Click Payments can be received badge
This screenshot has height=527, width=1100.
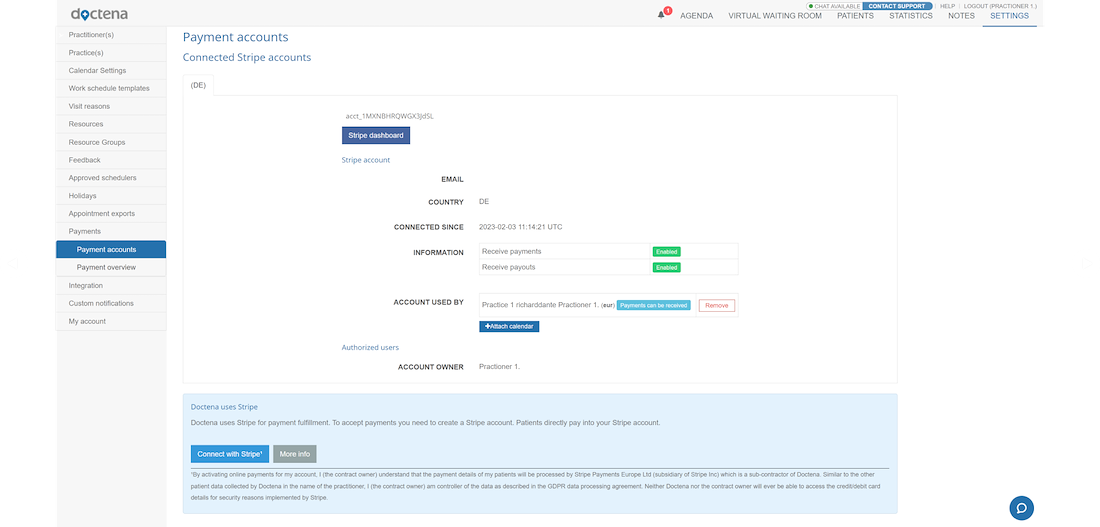coord(654,305)
